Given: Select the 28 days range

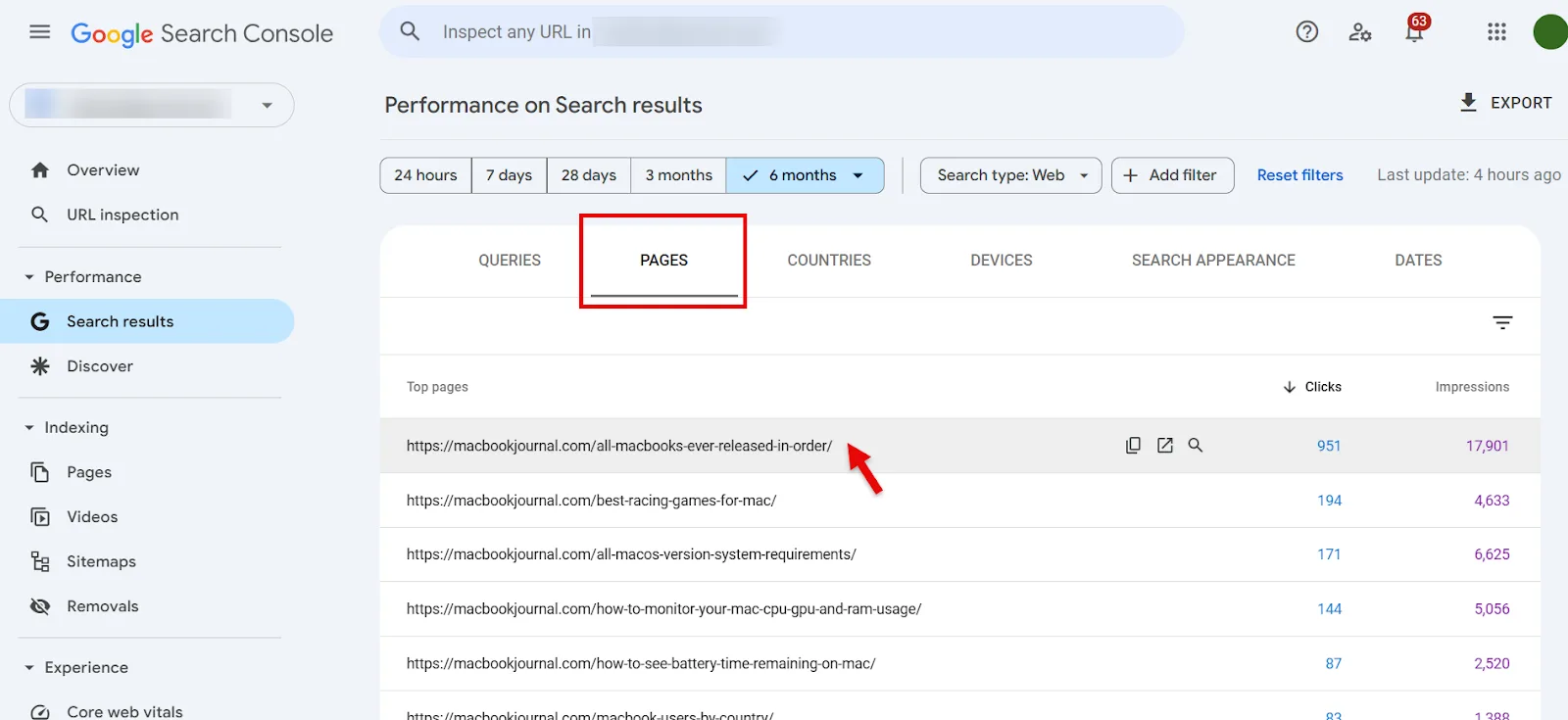Looking at the screenshot, I should pyautogui.click(x=589, y=175).
